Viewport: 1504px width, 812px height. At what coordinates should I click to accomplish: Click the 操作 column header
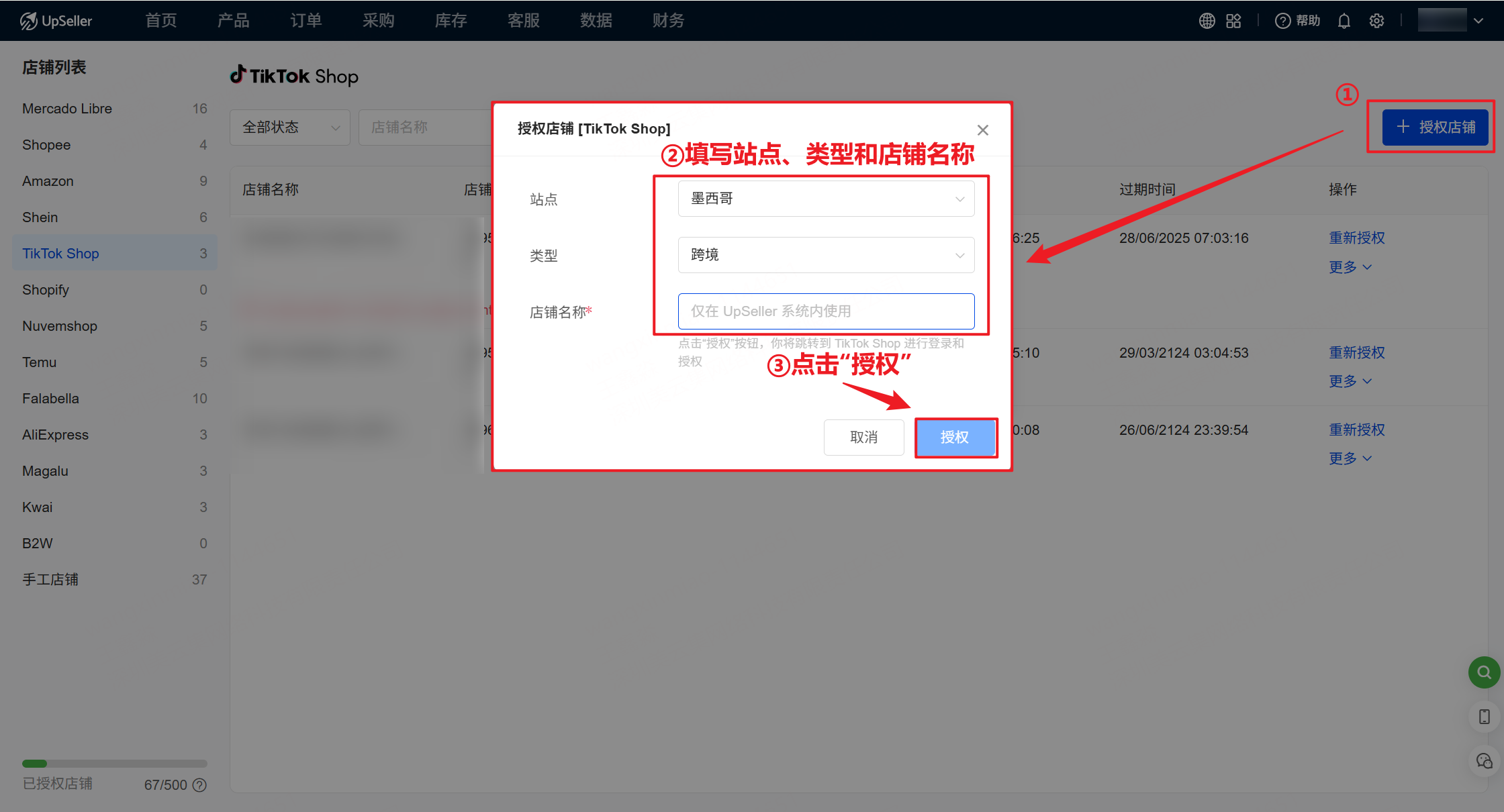click(x=1343, y=190)
